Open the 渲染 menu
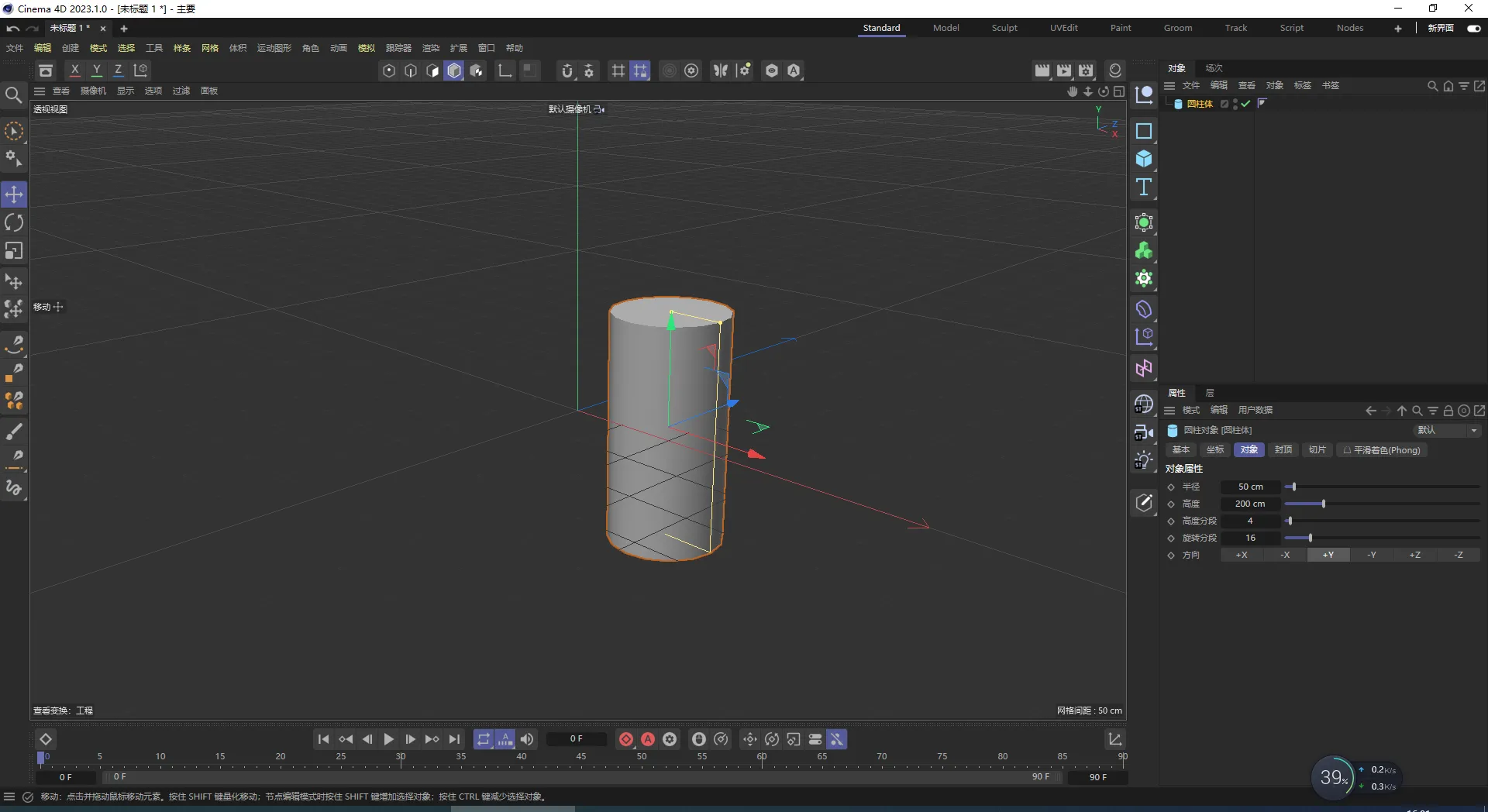Screen dimensions: 1488x812 click(x=430, y=48)
